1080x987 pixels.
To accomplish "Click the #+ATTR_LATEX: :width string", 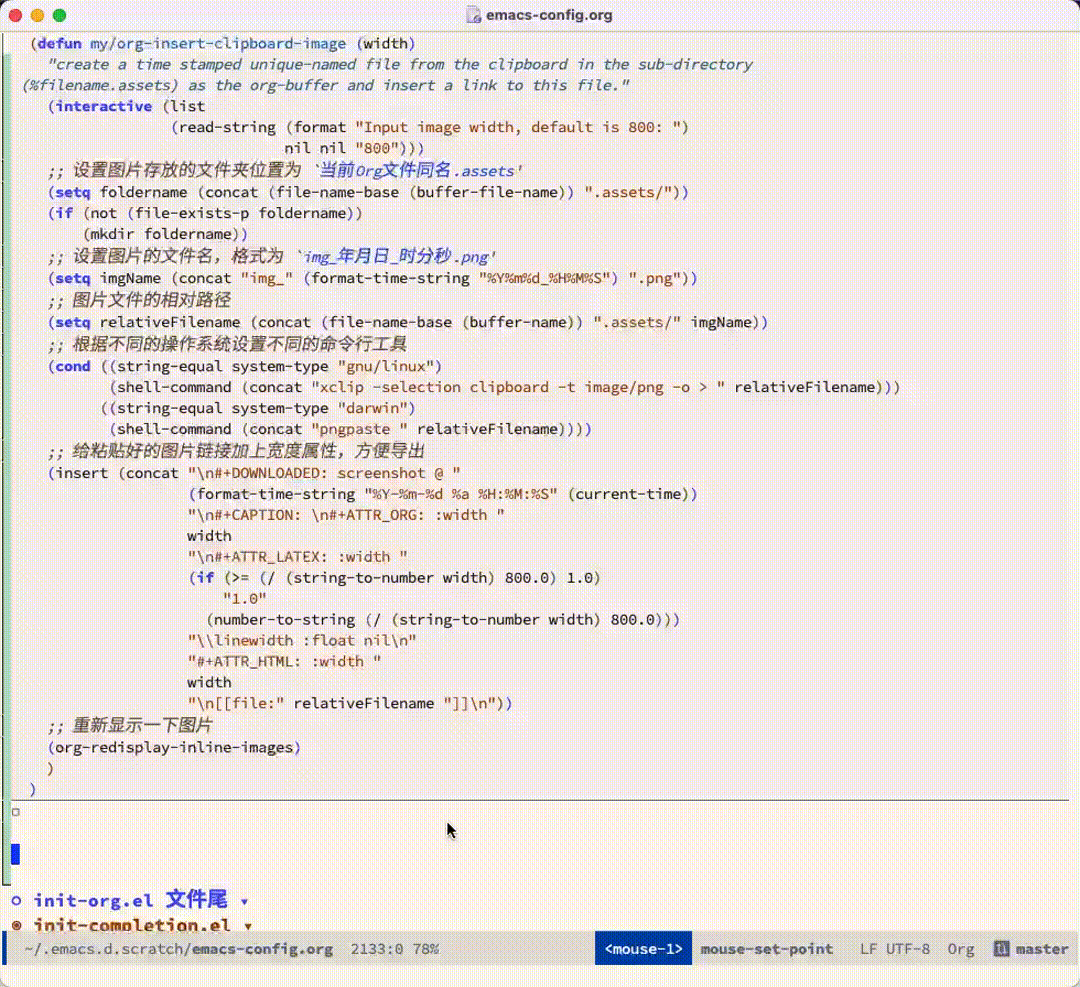I will (298, 557).
